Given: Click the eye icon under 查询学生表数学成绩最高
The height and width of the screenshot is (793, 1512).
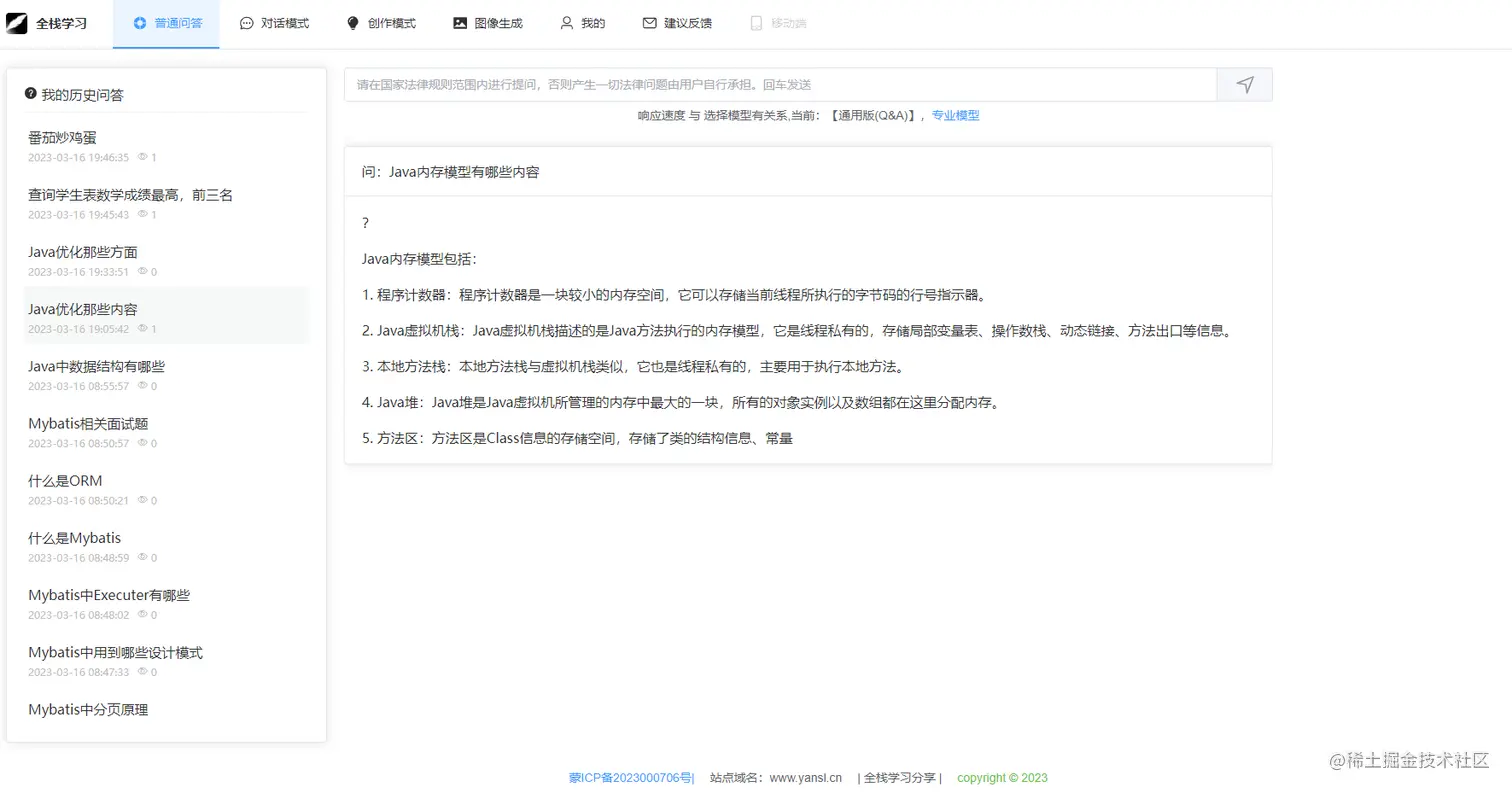Looking at the screenshot, I should point(143,214).
